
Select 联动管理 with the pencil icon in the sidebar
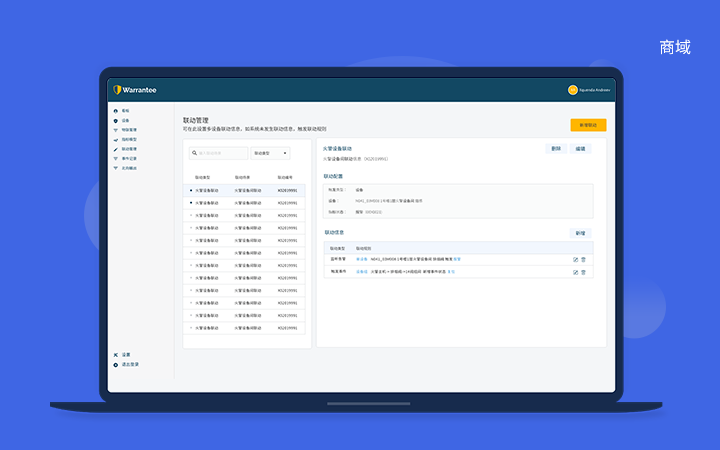click(x=125, y=149)
